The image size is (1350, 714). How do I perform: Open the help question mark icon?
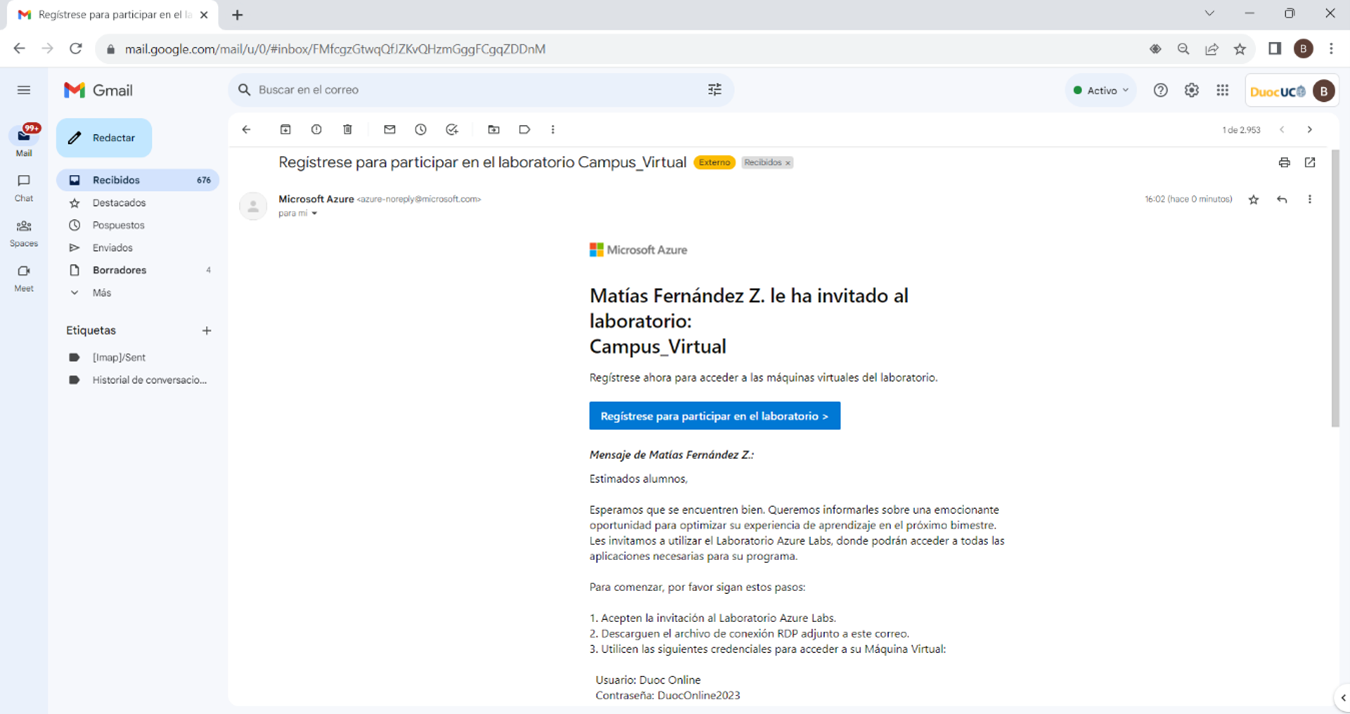[1160, 90]
